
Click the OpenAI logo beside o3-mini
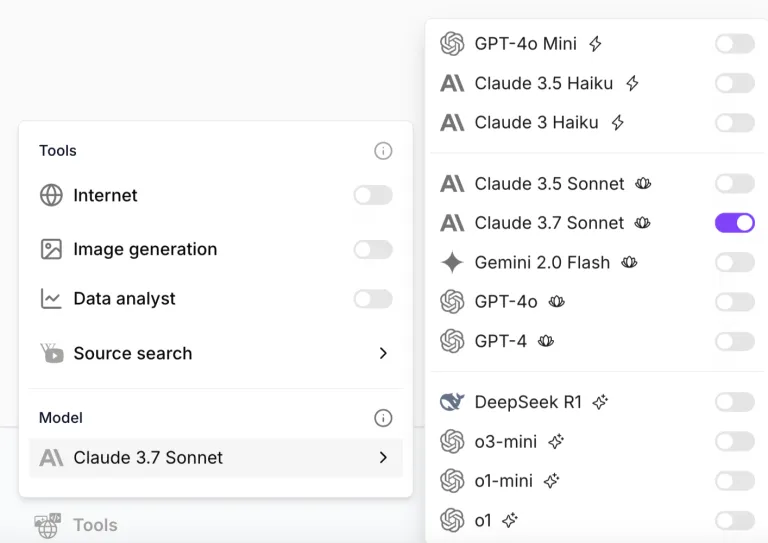(x=452, y=442)
